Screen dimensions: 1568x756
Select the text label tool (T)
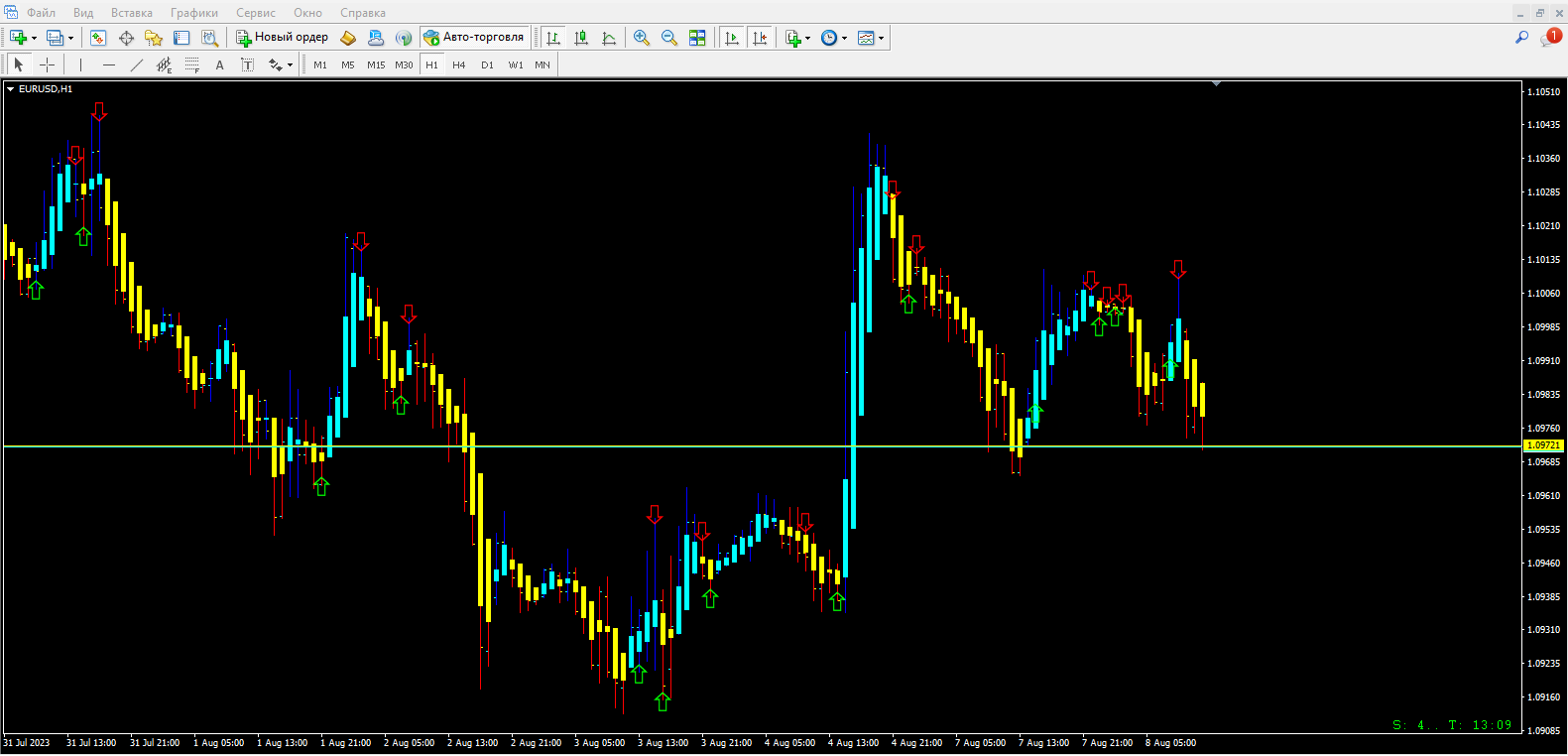click(247, 64)
